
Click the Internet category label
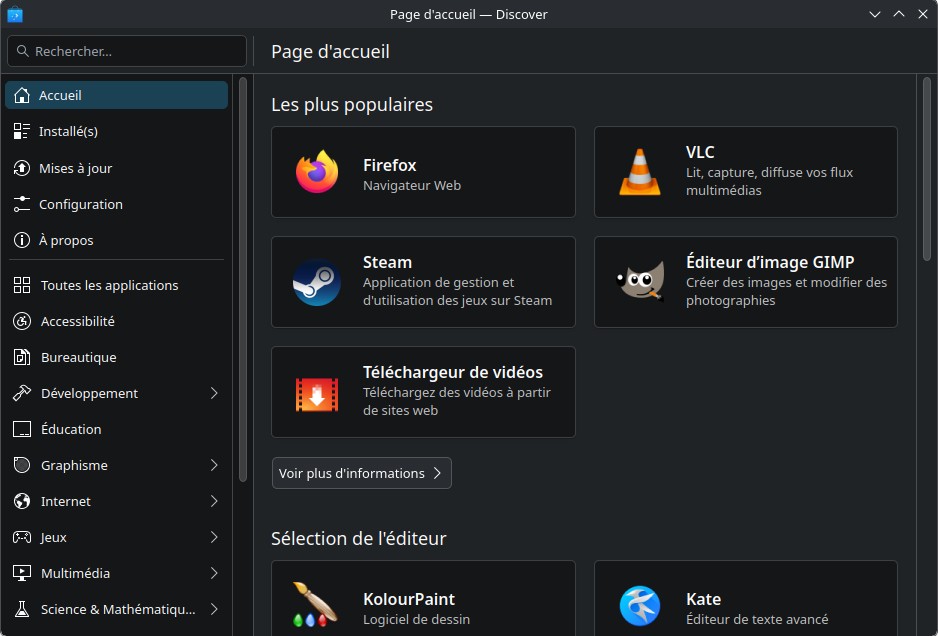(66, 501)
